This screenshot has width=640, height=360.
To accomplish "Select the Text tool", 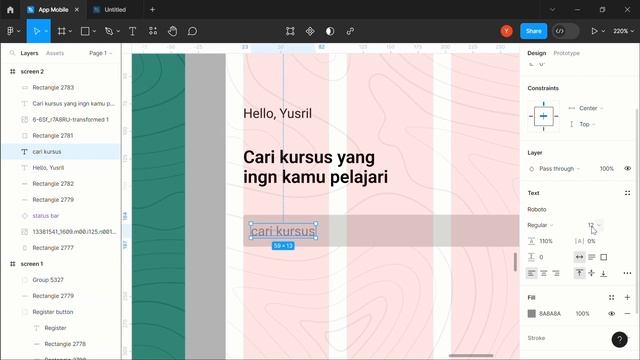I will tap(132, 31).
